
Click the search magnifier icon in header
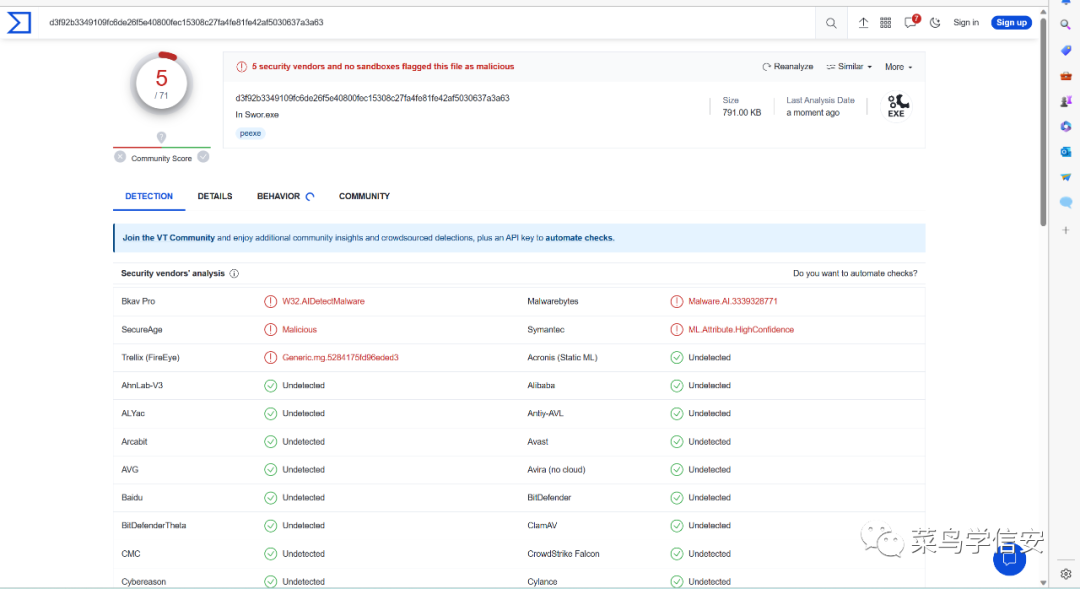coord(831,23)
